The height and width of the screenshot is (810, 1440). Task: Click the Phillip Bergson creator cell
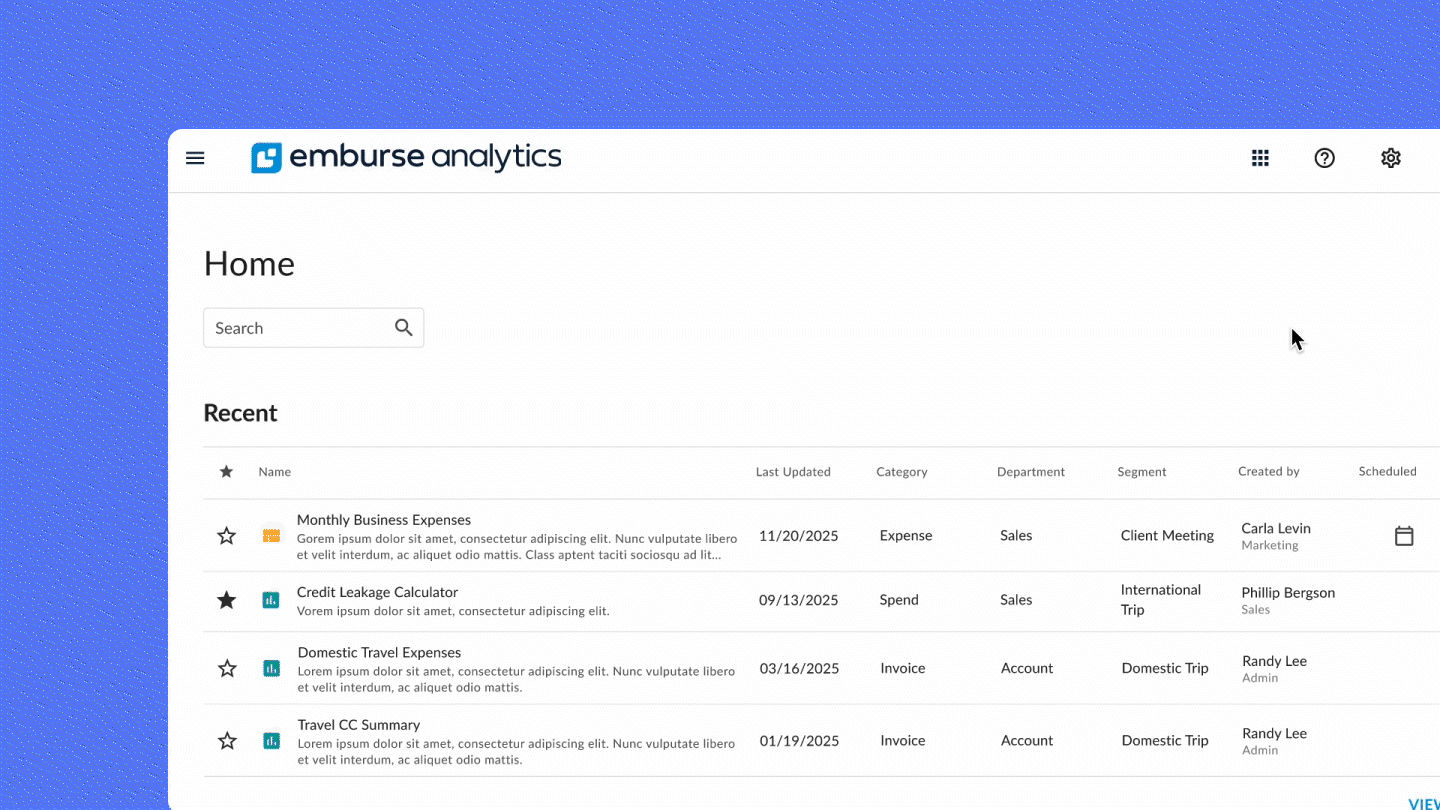coord(1288,600)
